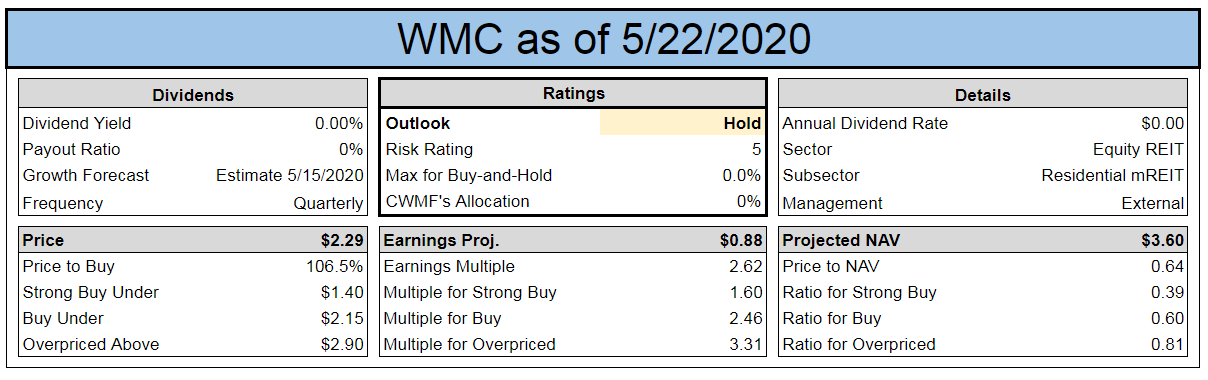1208x380 pixels.
Task: Click the Multiple for Overpriced 3.31 value
Action: tap(746, 344)
